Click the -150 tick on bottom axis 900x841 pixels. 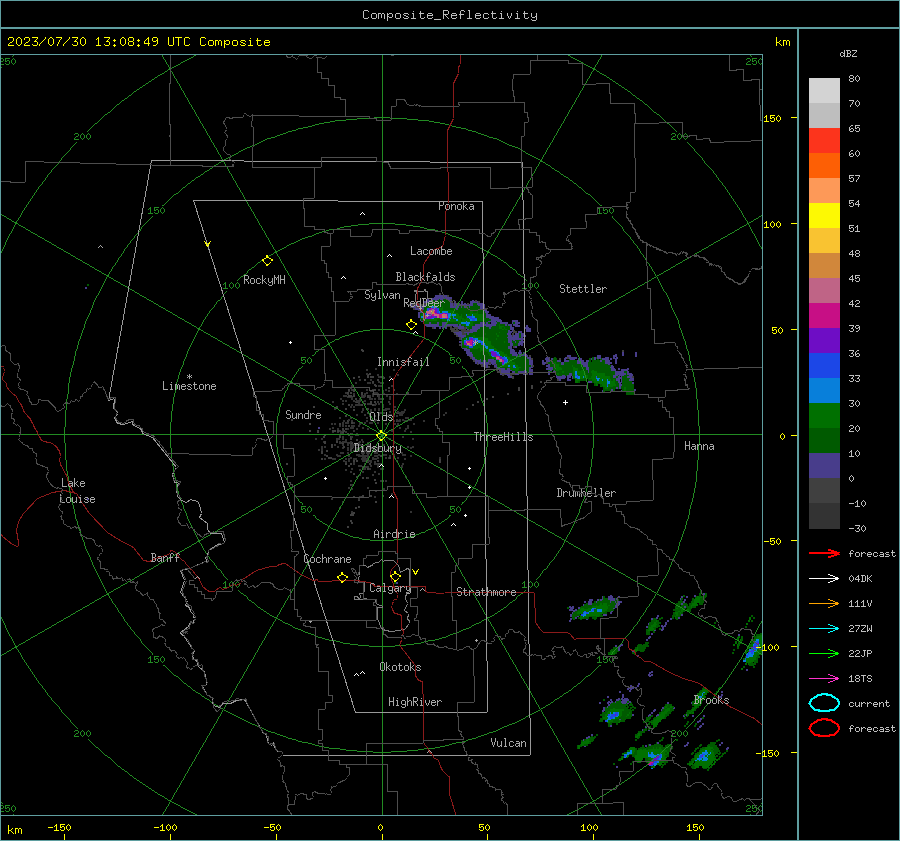pyautogui.click(x=59, y=827)
